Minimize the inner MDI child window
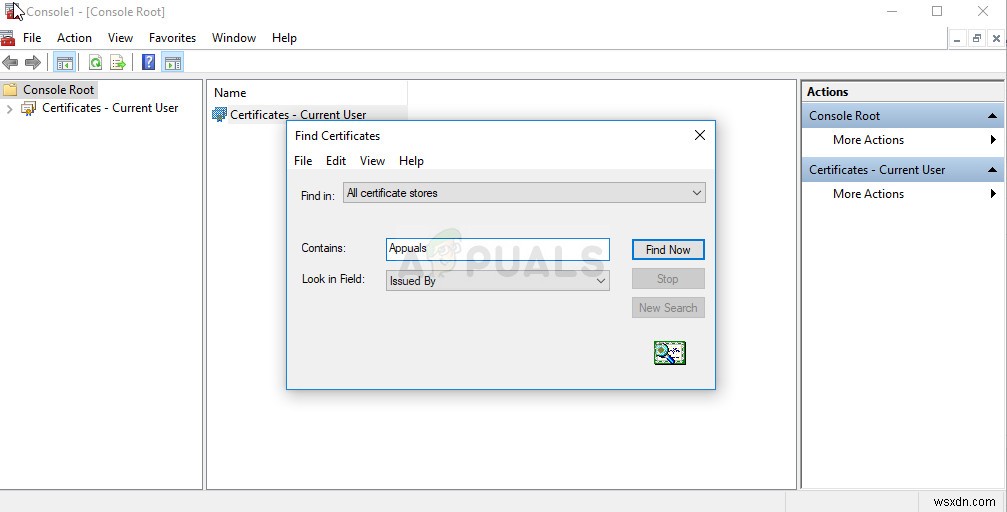The height and width of the screenshot is (512, 1007). tap(957, 39)
